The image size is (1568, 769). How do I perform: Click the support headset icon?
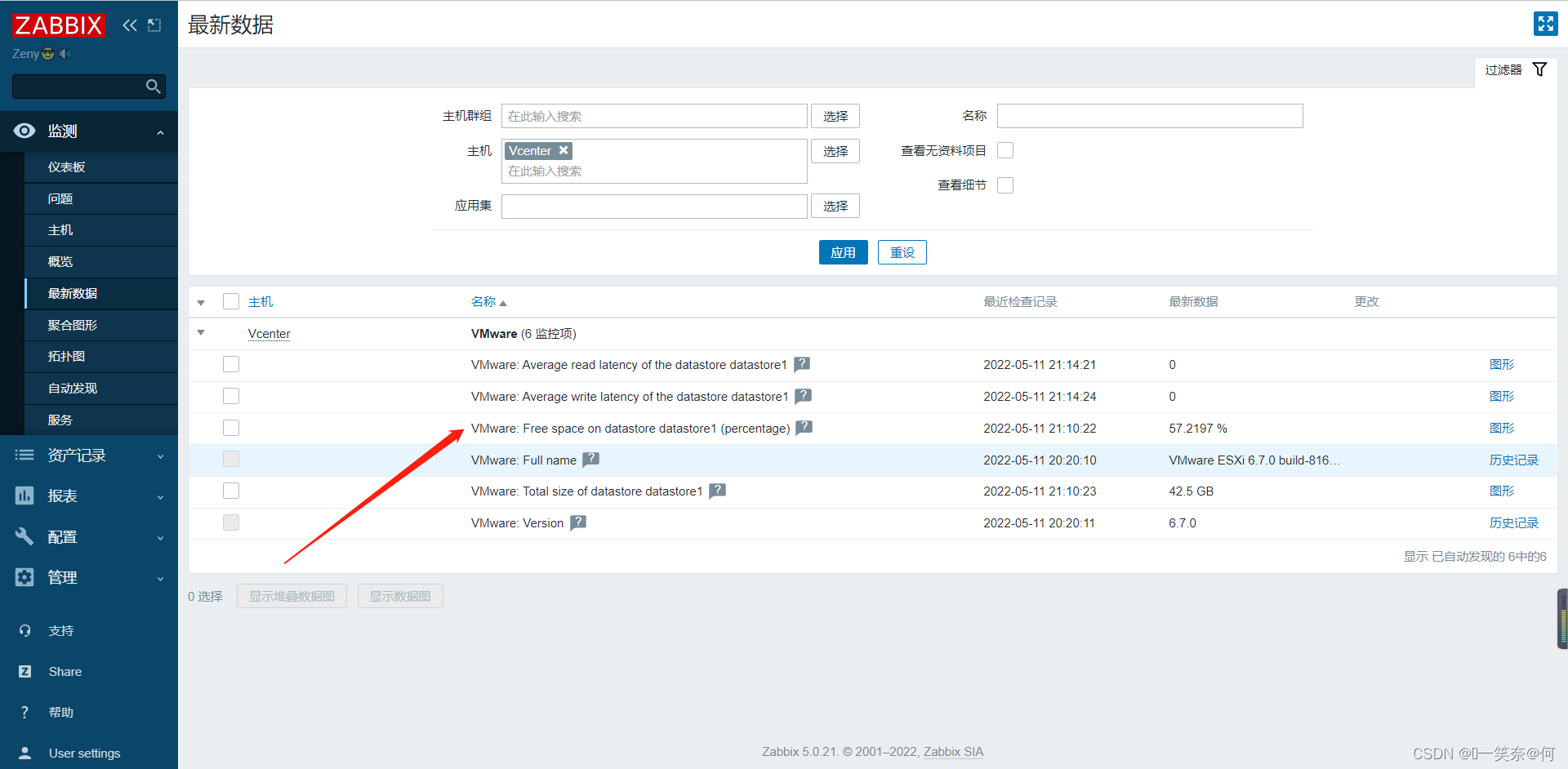24,631
